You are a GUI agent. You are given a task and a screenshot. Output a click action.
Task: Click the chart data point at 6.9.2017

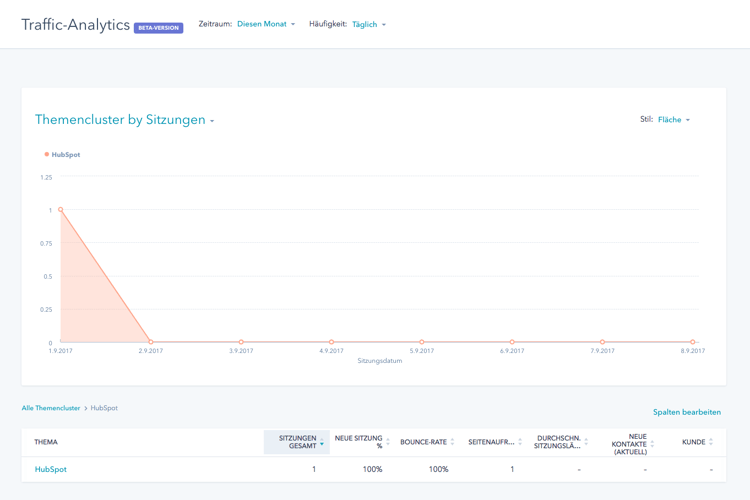(512, 342)
